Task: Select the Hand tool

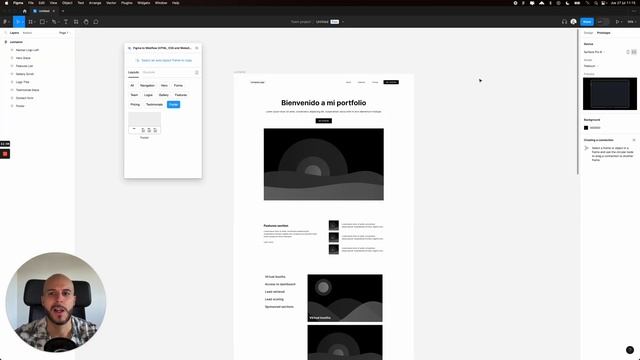Action: coord(86,22)
